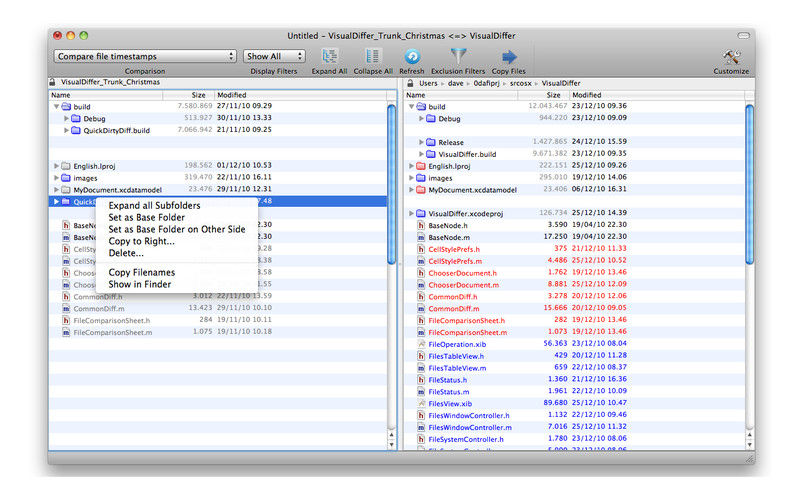Click the srcosx path breadcrumb
Screen dimensions: 800x500
[520, 83]
